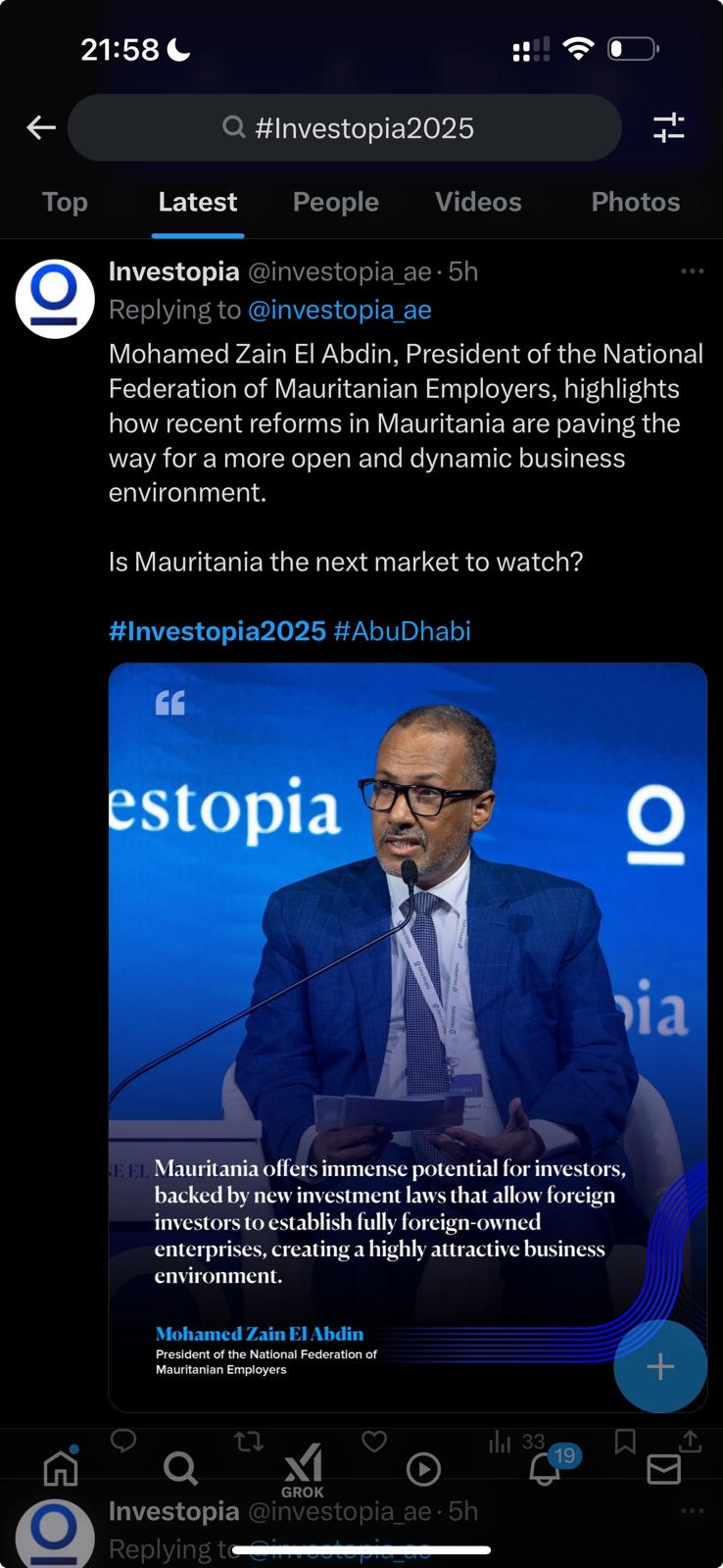The width and height of the screenshot is (723, 1568).
Task: Open Mohamed Zain El Abdin quote image
Action: [408, 1037]
